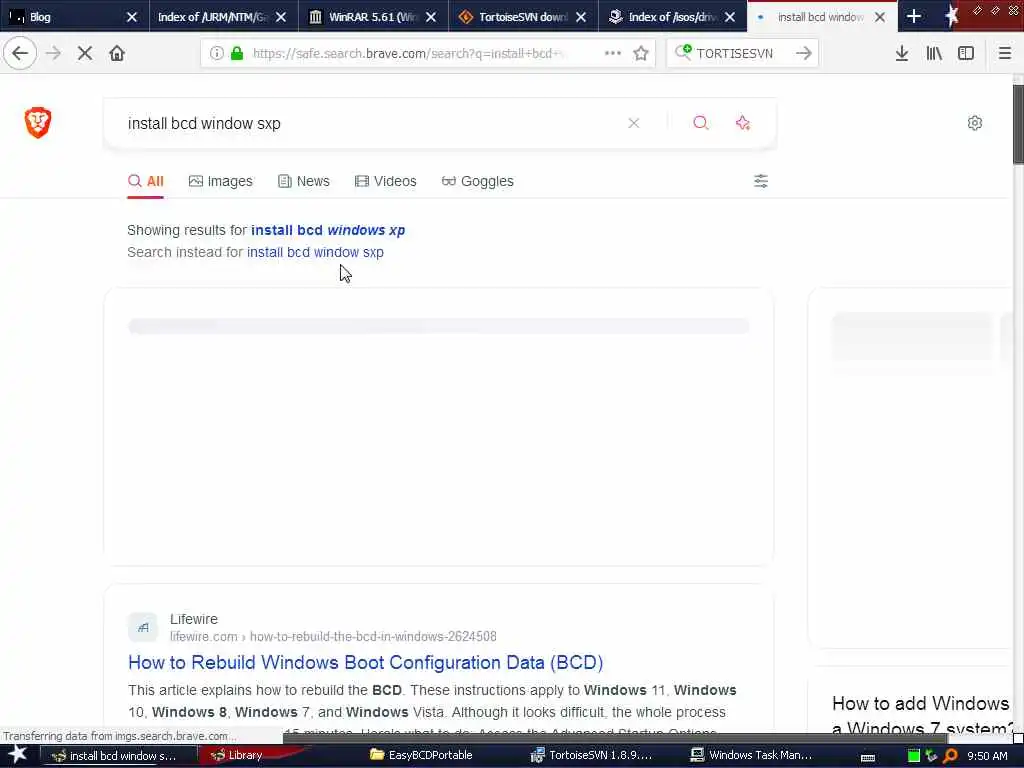1024x768 pixels.
Task: Stop loading the page
Action: (x=85, y=53)
